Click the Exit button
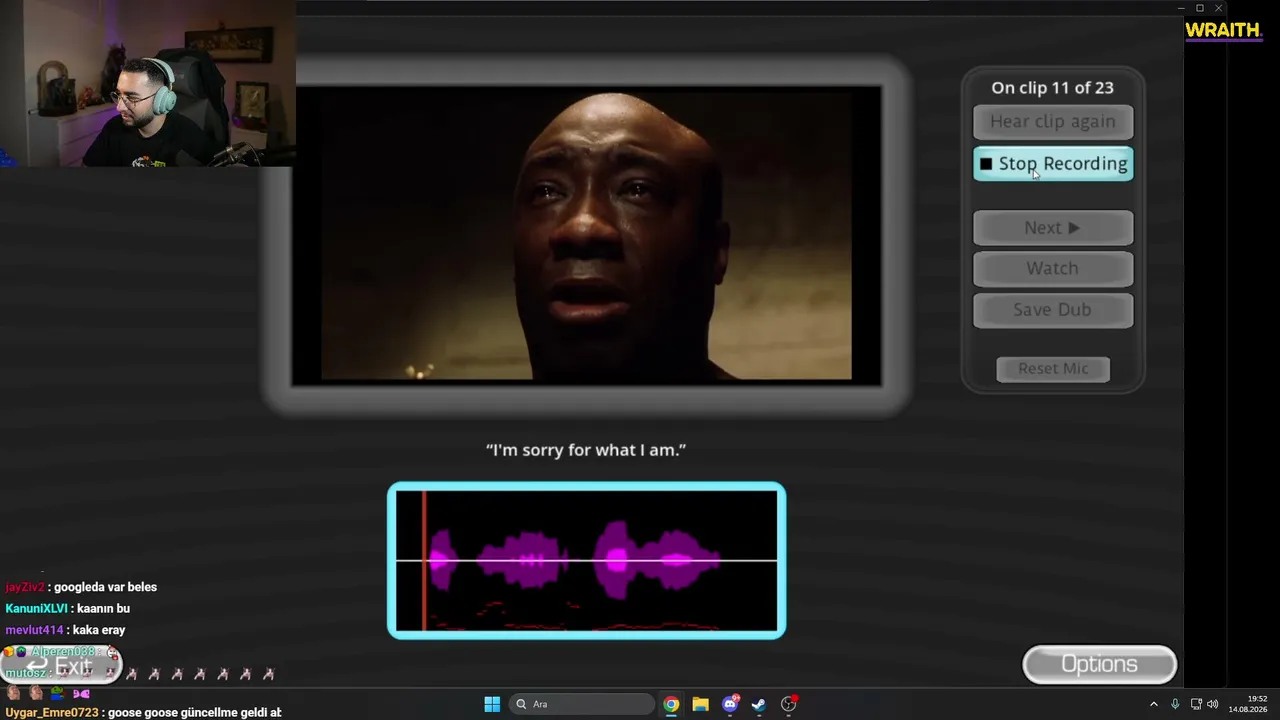The image size is (1280, 720). point(60,666)
